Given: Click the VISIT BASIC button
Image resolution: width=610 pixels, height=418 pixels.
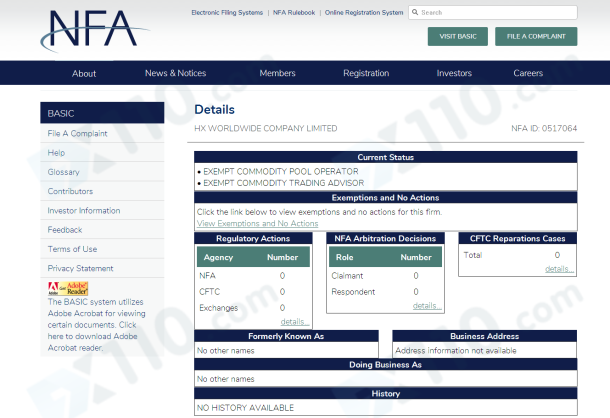Looking at the screenshot, I should click(x=458, y=36).
